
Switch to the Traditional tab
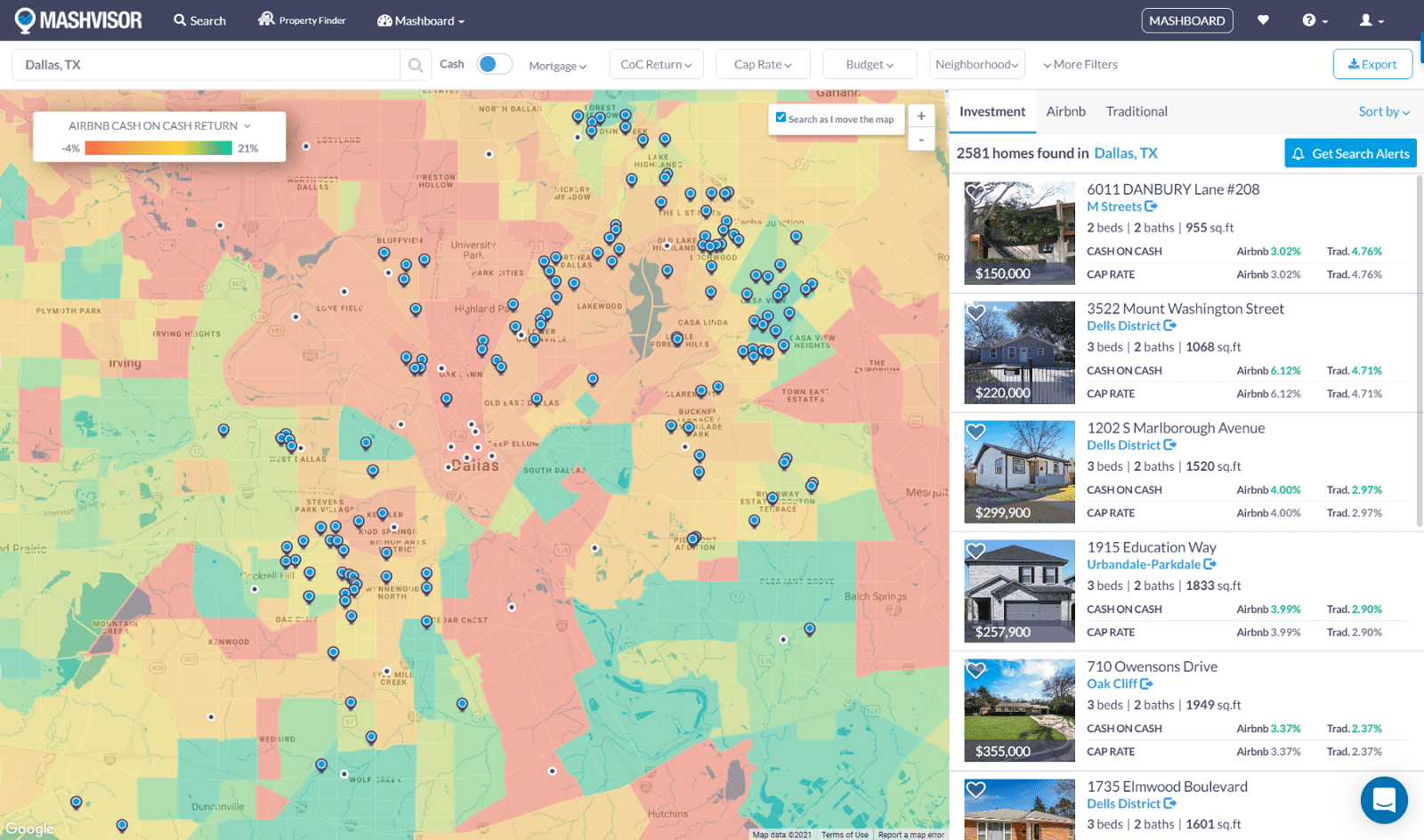(x=1136, y=112)
